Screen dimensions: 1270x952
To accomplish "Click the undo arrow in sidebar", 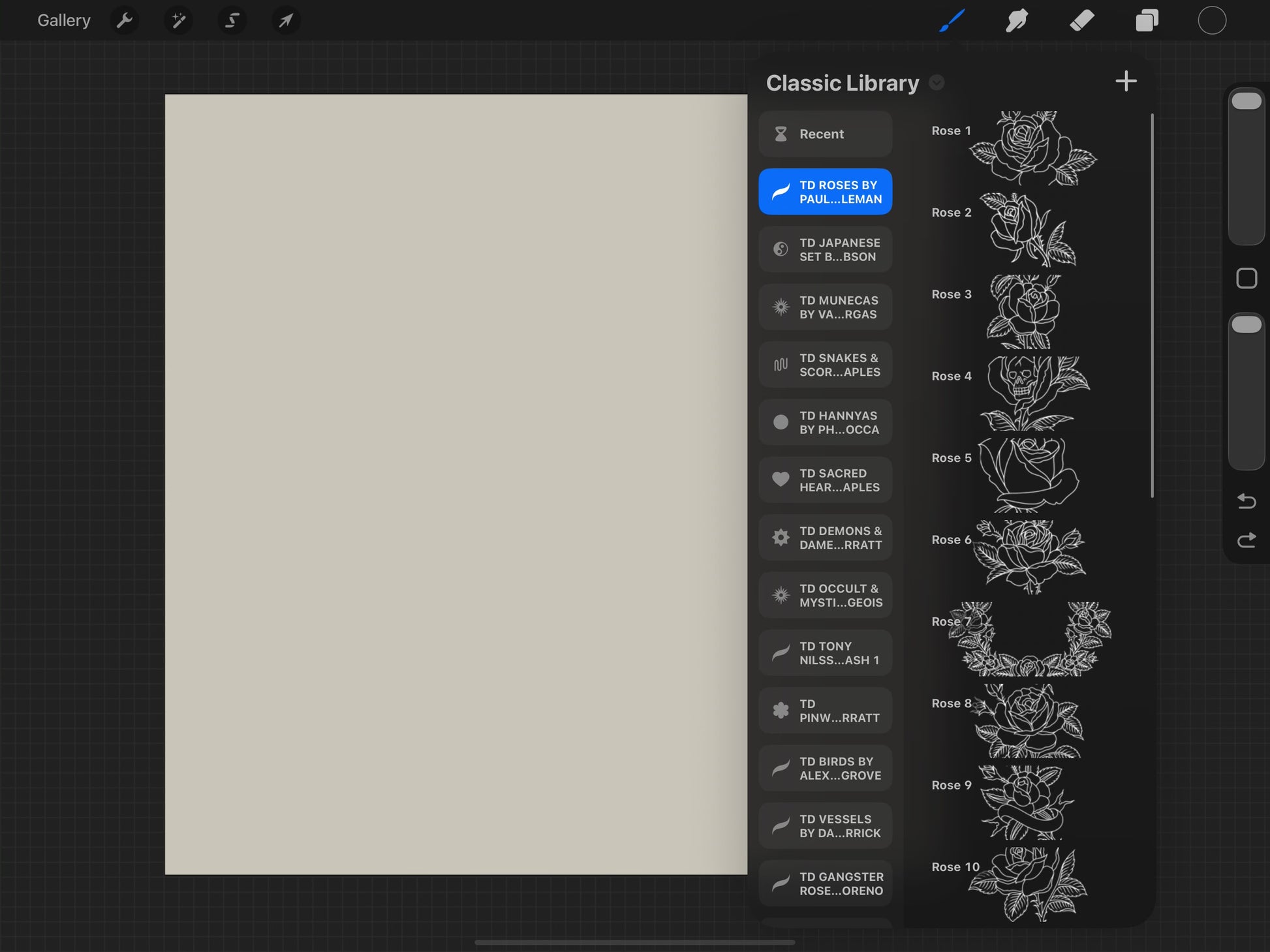I will pyautogui.click(x=1246, y=501).
